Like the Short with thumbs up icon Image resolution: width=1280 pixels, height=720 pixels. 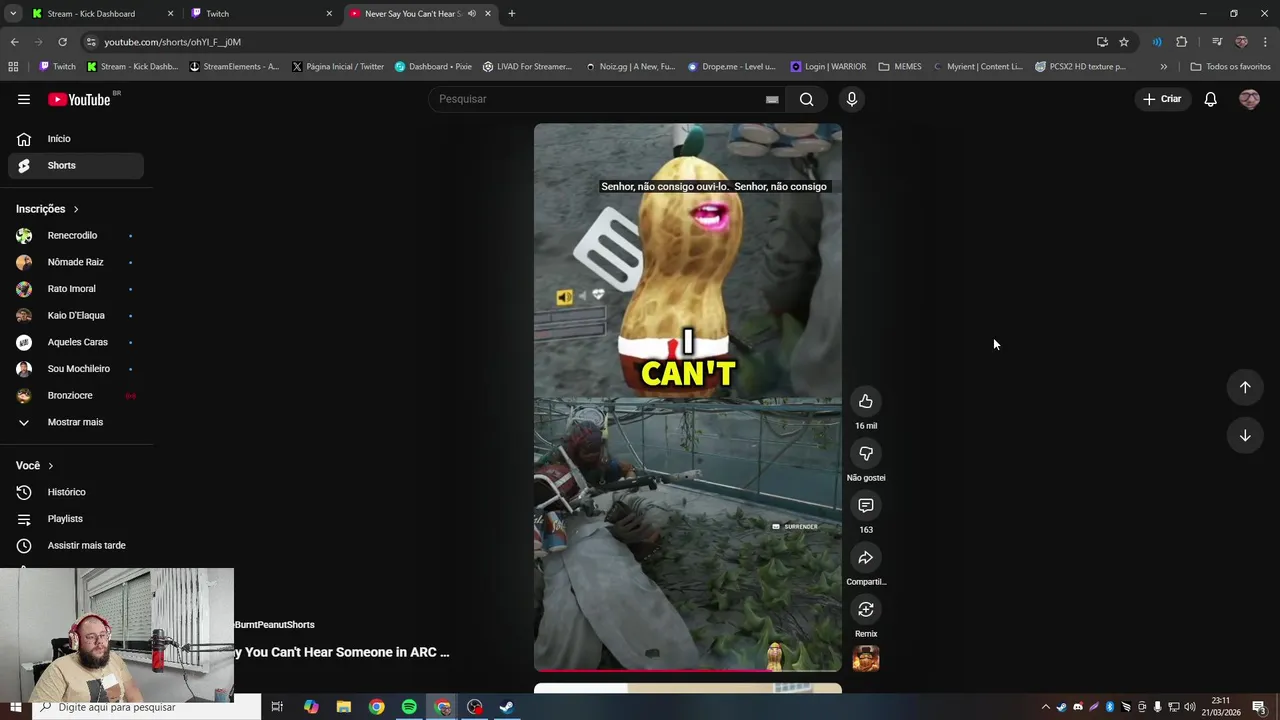(866, 401)
